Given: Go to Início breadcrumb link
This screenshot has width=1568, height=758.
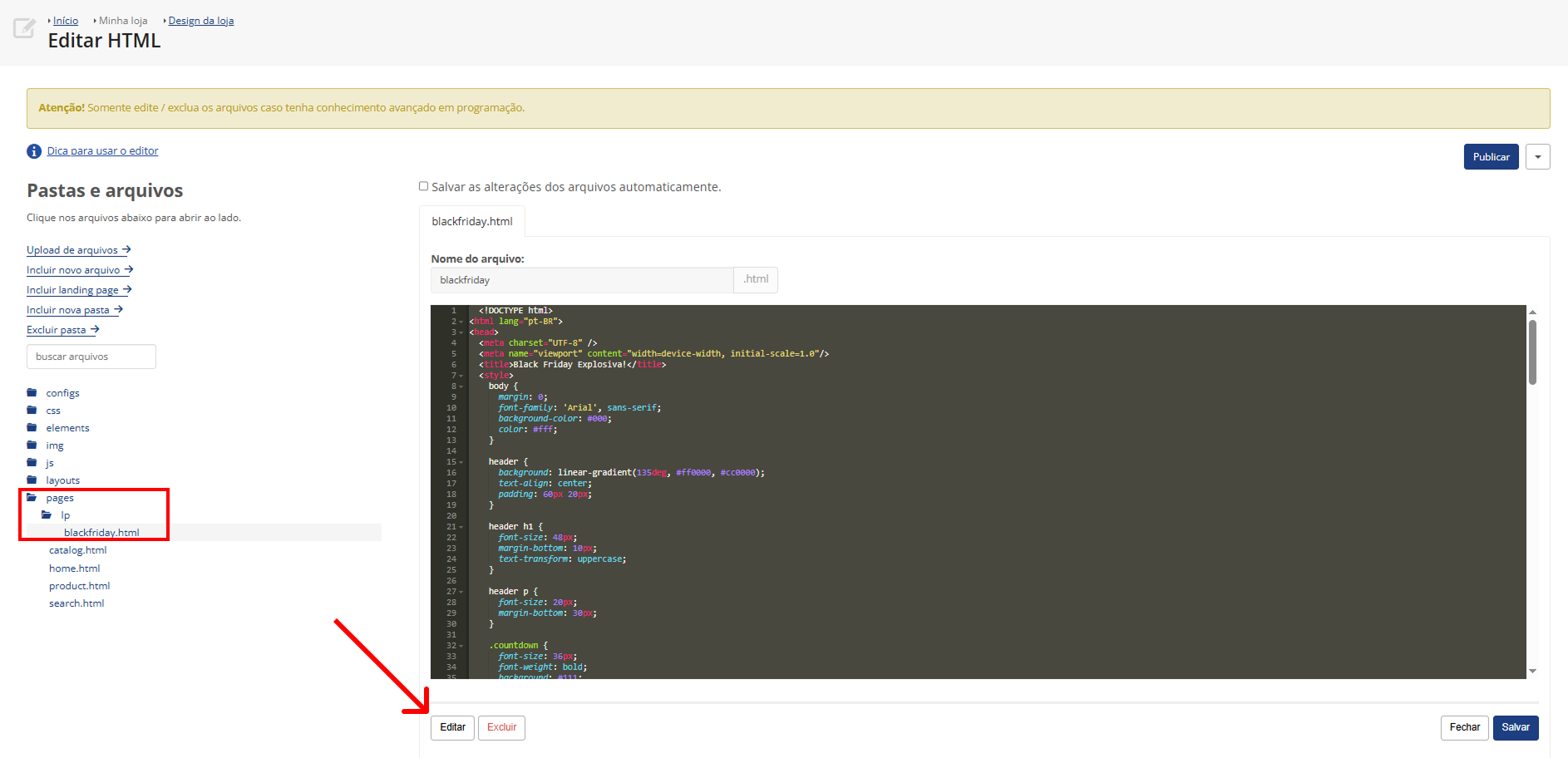Looking at the screenshot, I should pos(66,21).
